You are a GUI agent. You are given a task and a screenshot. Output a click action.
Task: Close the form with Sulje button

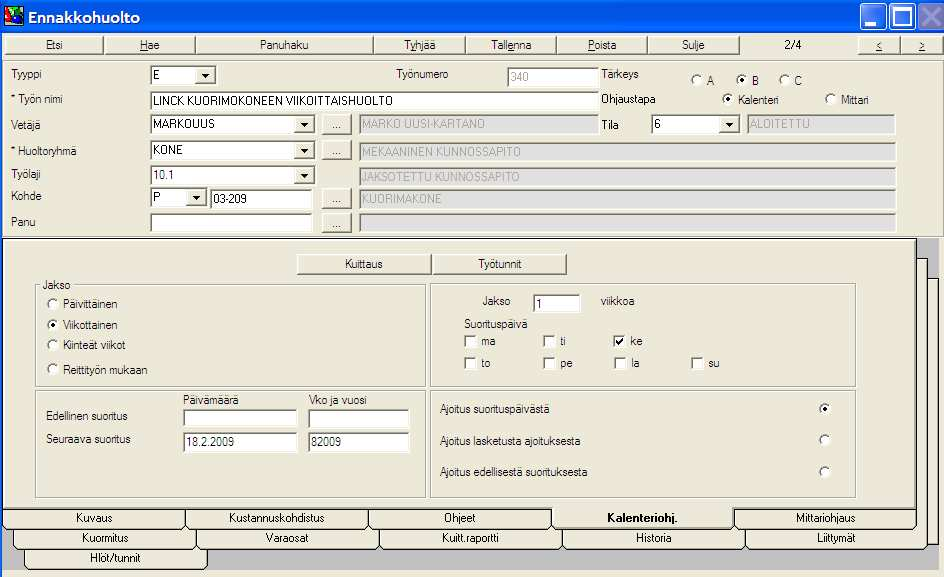[693, 45]
